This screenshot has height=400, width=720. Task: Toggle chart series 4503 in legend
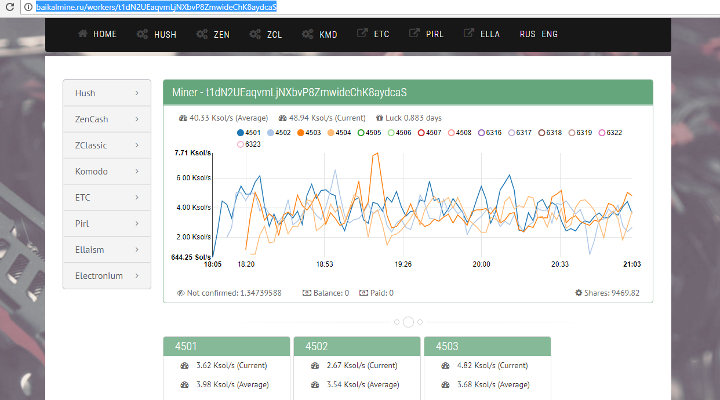pos(309,133)
